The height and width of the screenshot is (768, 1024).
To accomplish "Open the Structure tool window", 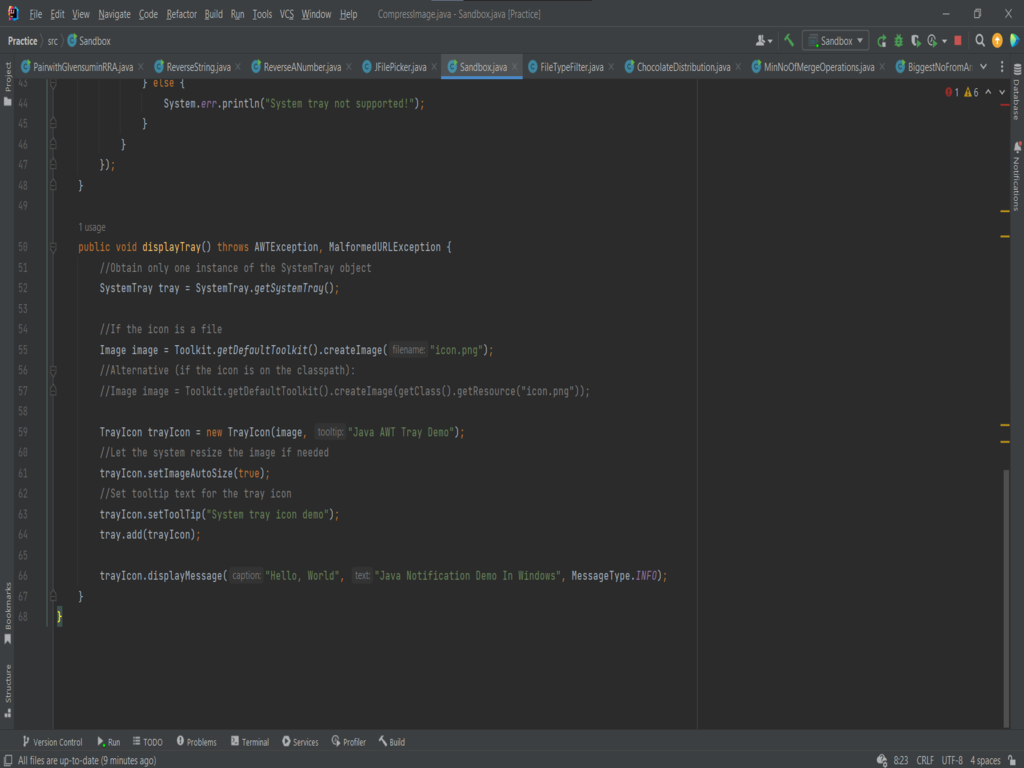I will click(x=8, y=691).
